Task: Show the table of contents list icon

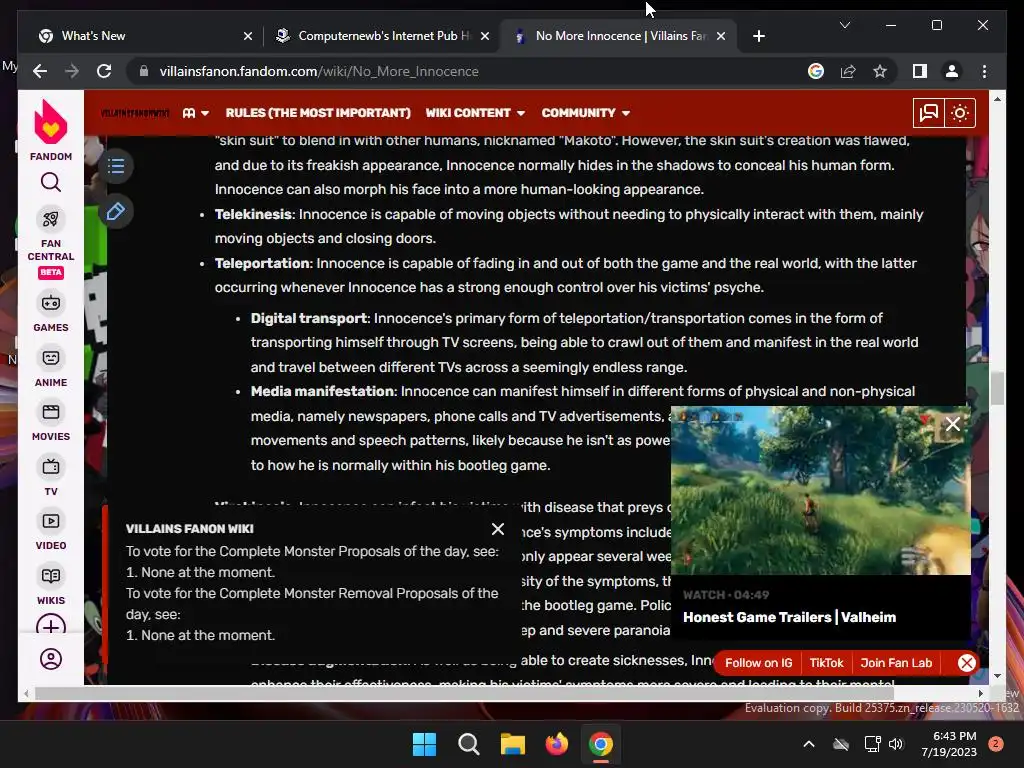Action: (x=116, y=166)
